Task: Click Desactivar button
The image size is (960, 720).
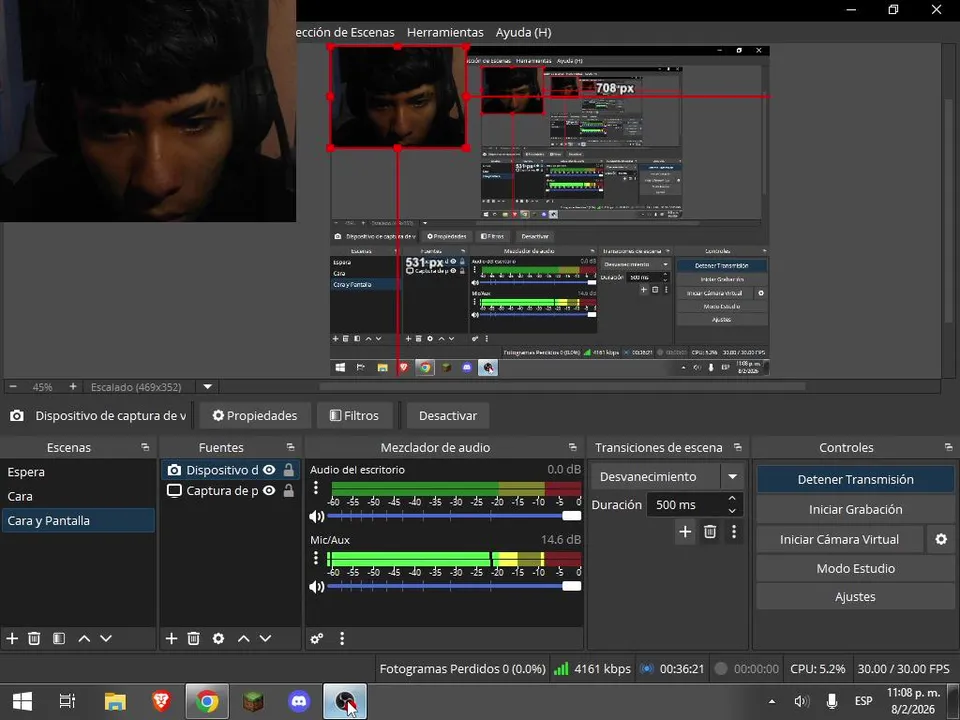Action: tap(448, 416)
